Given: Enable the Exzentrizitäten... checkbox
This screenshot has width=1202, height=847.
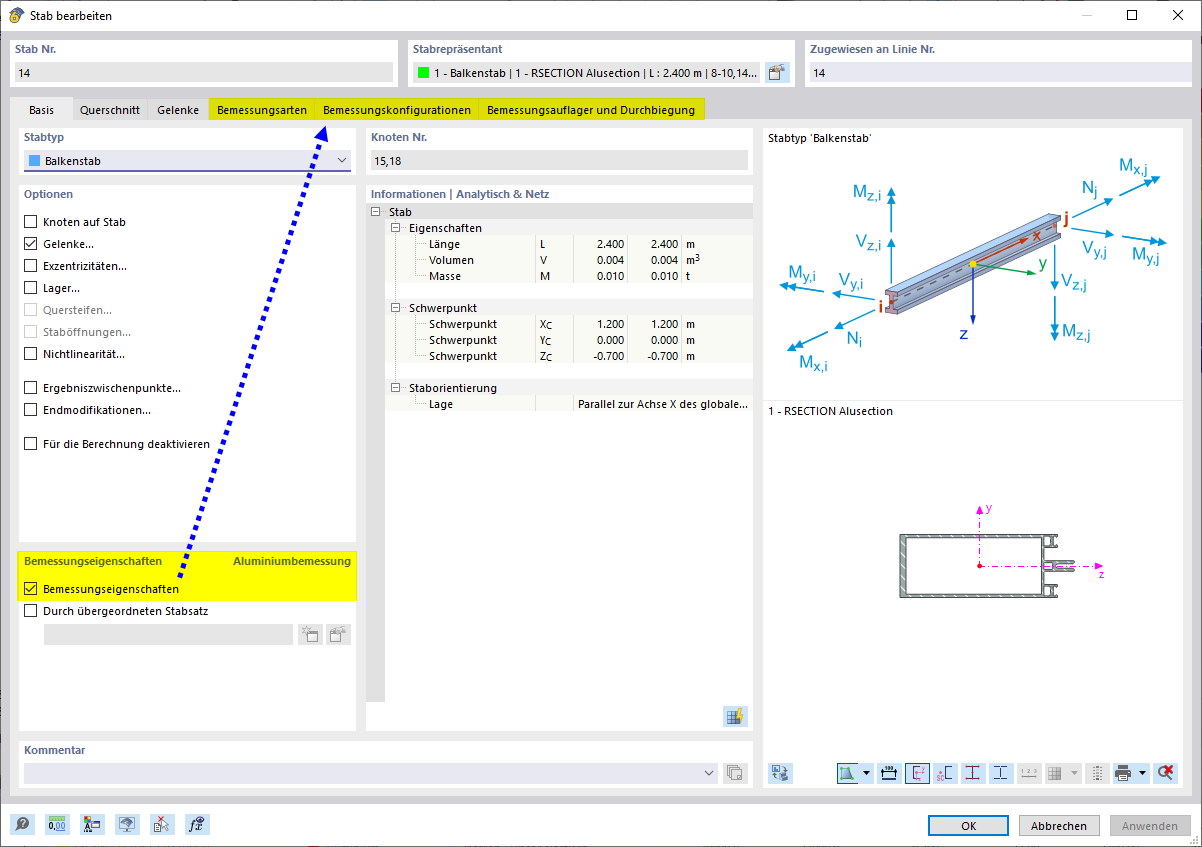Looking at the screenshot, I should (x=31, y=266).
